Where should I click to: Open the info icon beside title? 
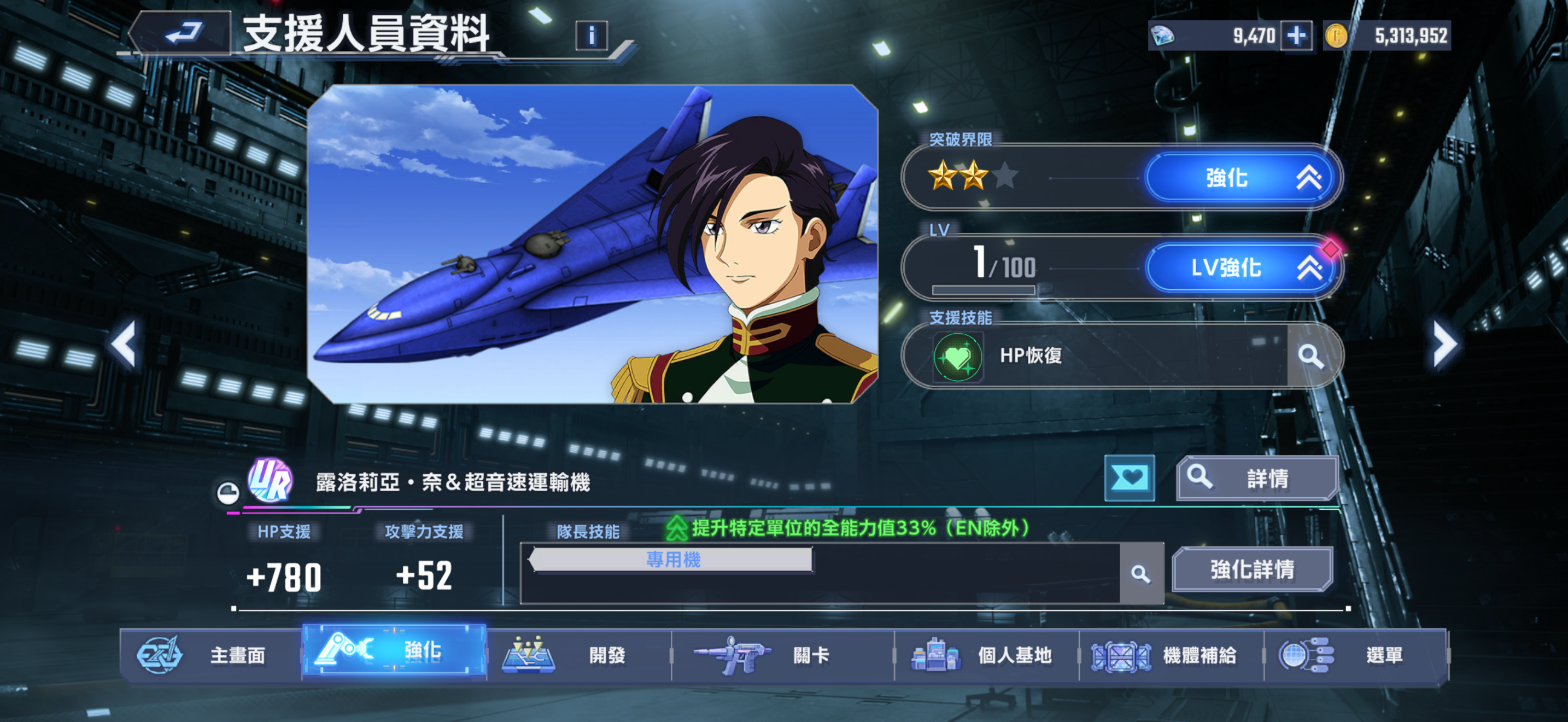[x=591, y=36]
